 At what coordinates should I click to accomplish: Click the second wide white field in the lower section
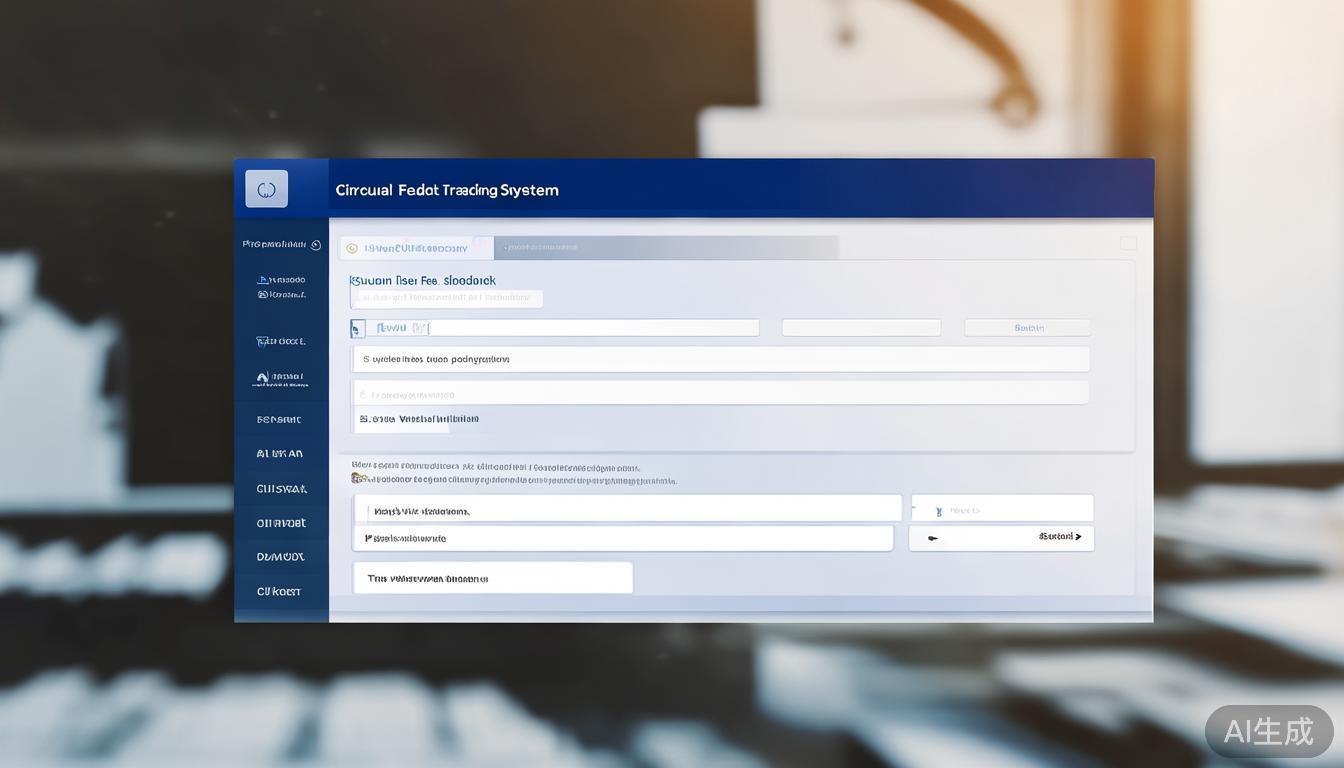tap(622, 538)
